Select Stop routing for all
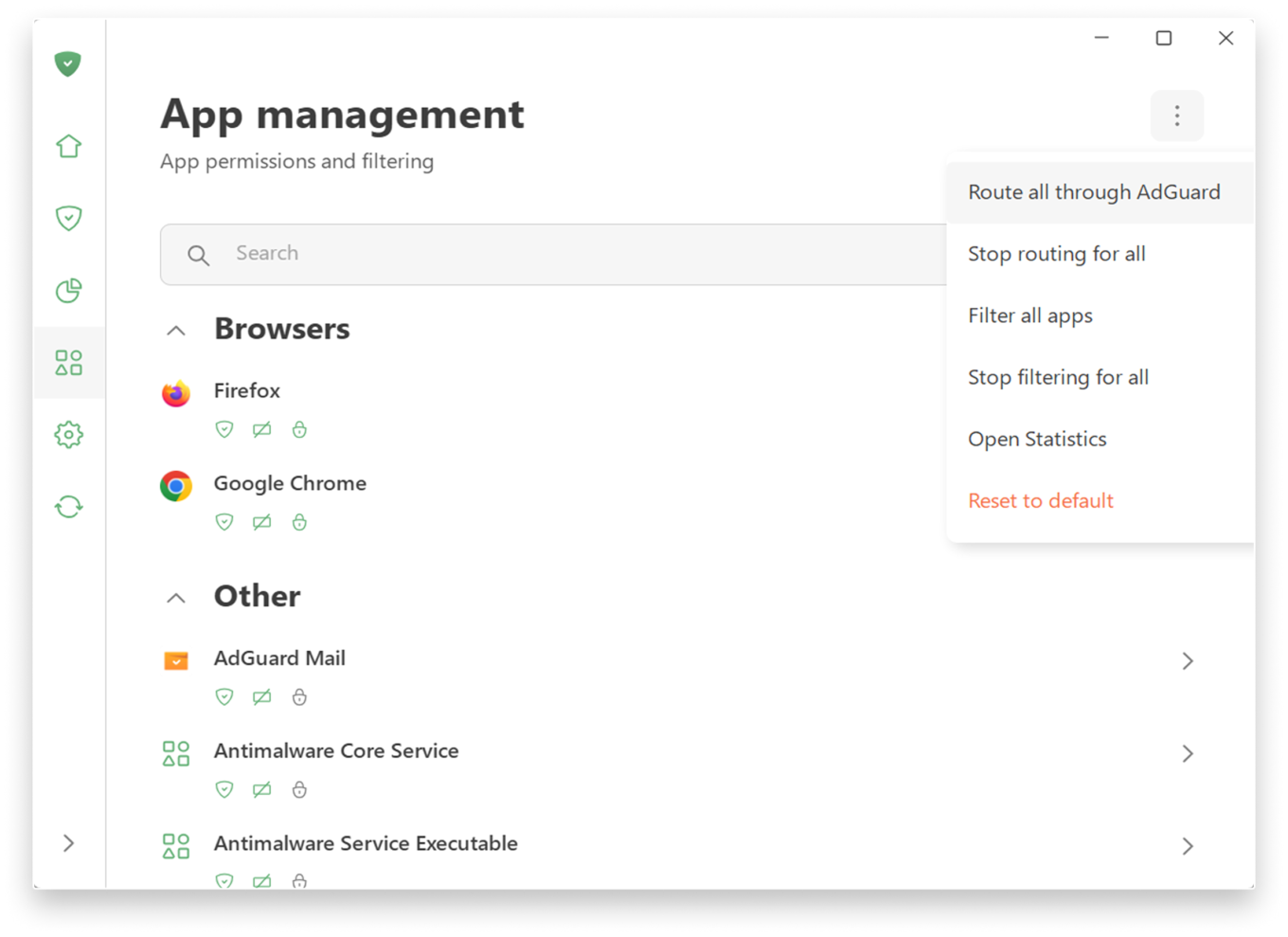Image resolution: width=1288 pixels, height=937 pixels. (x=1100, y=254)
